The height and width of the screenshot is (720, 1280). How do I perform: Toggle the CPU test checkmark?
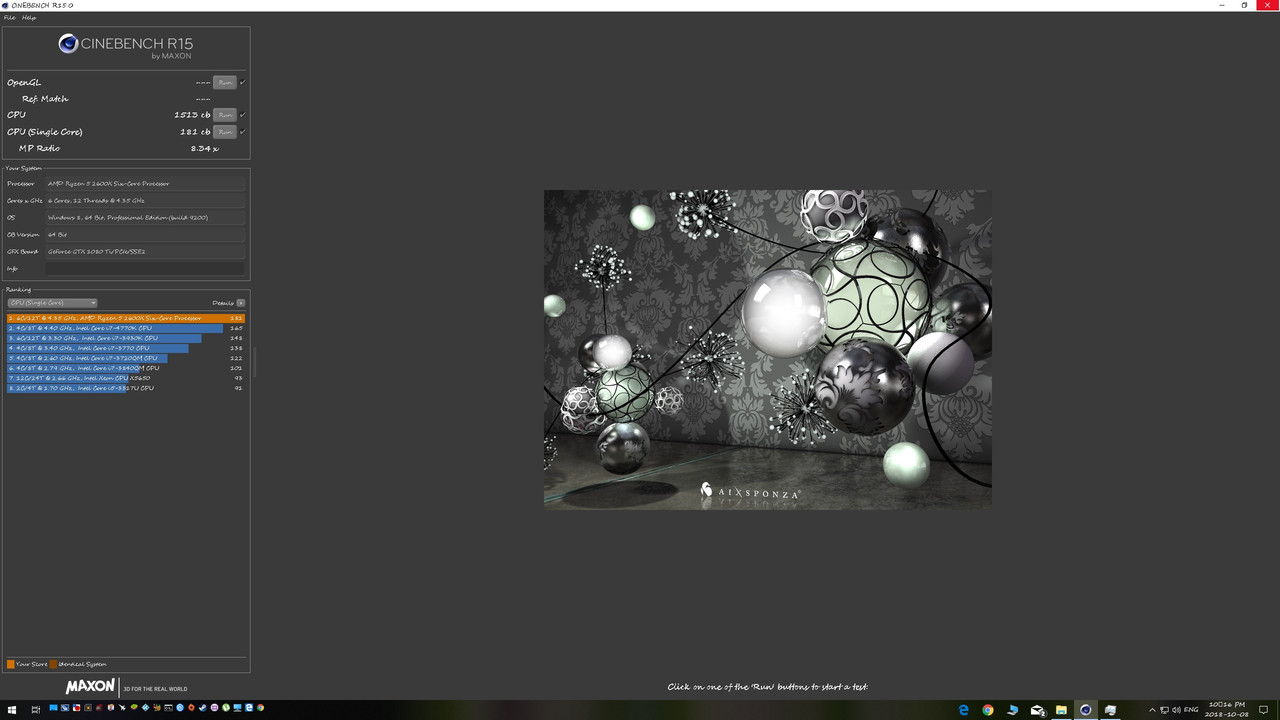[x=242, y=114]
